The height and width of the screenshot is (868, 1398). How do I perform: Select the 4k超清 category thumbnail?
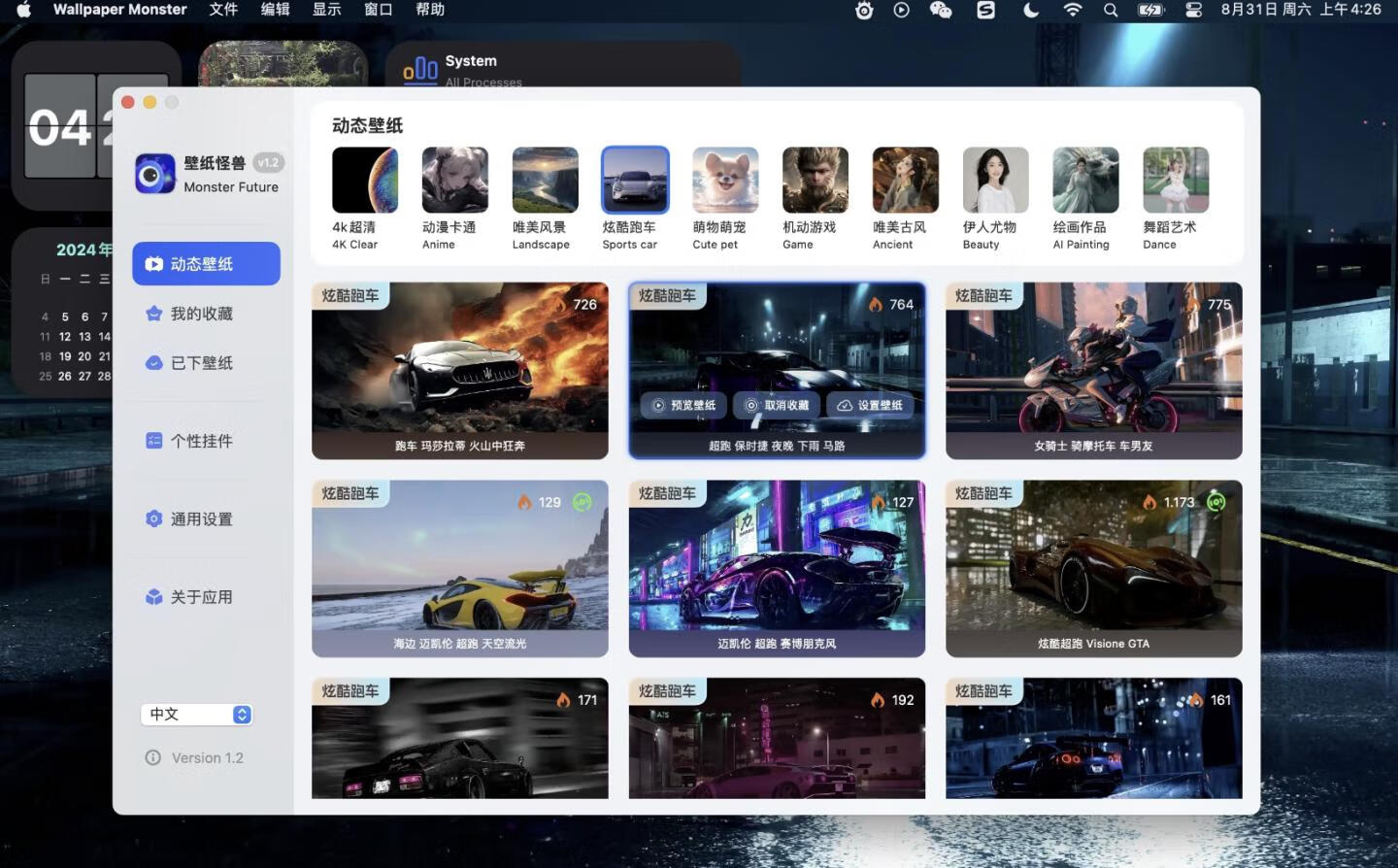365,180
